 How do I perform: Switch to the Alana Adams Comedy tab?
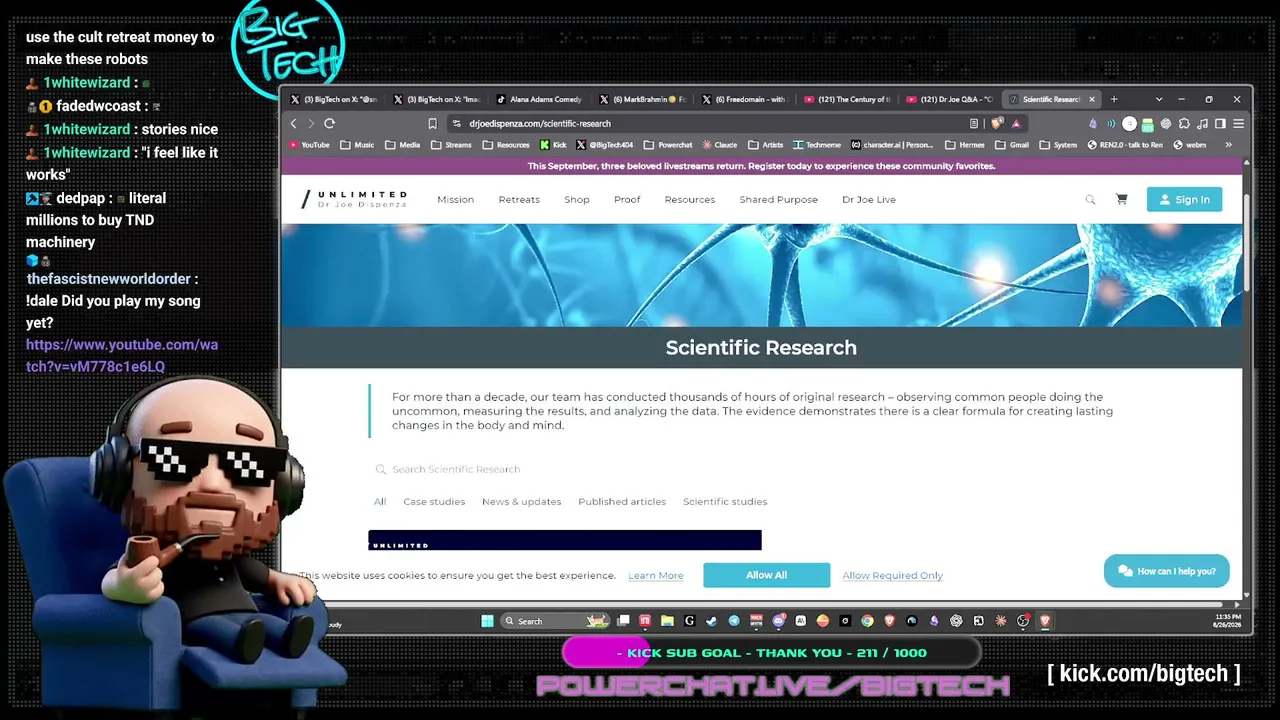(540, 99)
